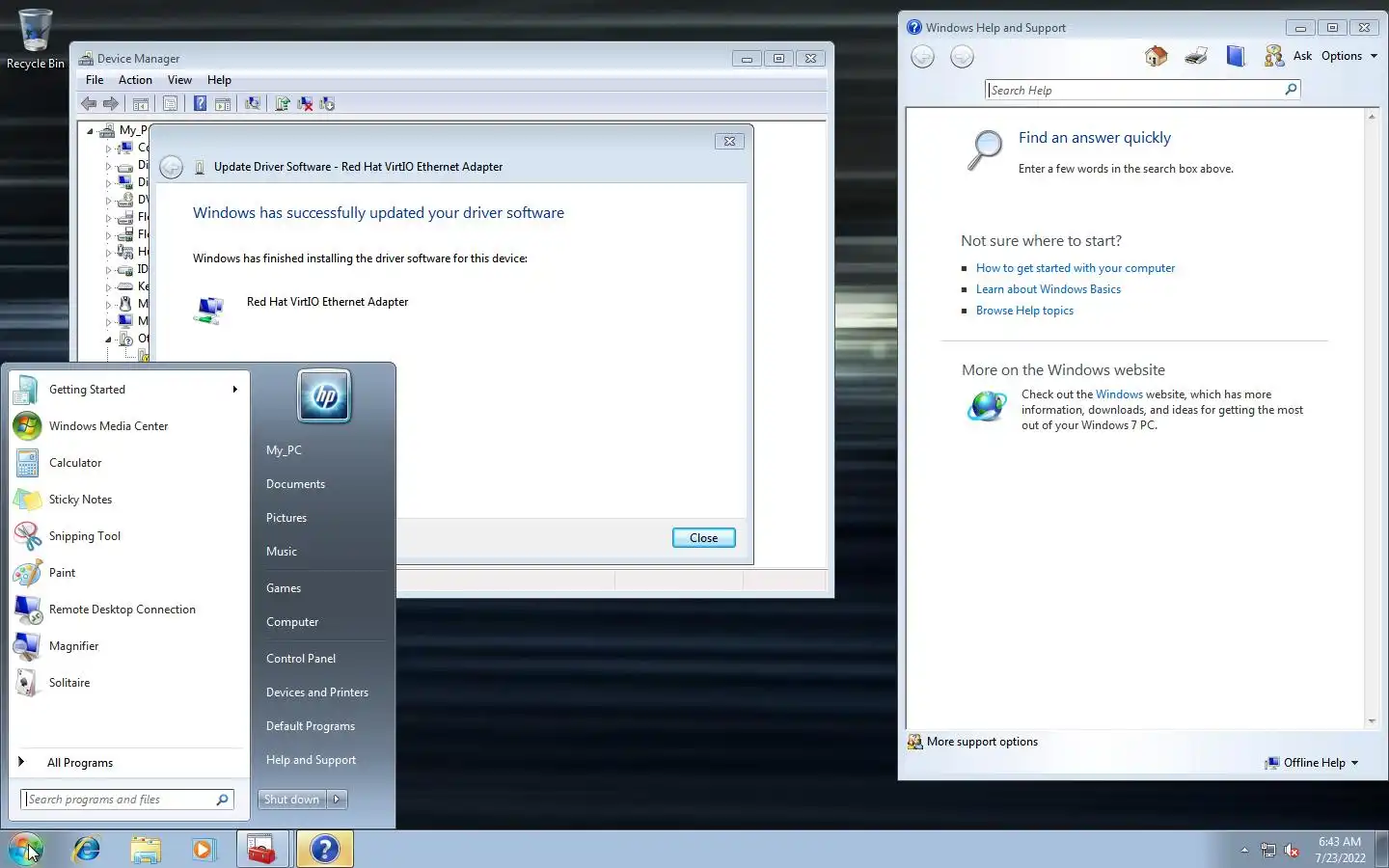Toggle the action pane icon in Device Manager toolbar
The height and width of the screenshot is (868, 1389).
223,104
